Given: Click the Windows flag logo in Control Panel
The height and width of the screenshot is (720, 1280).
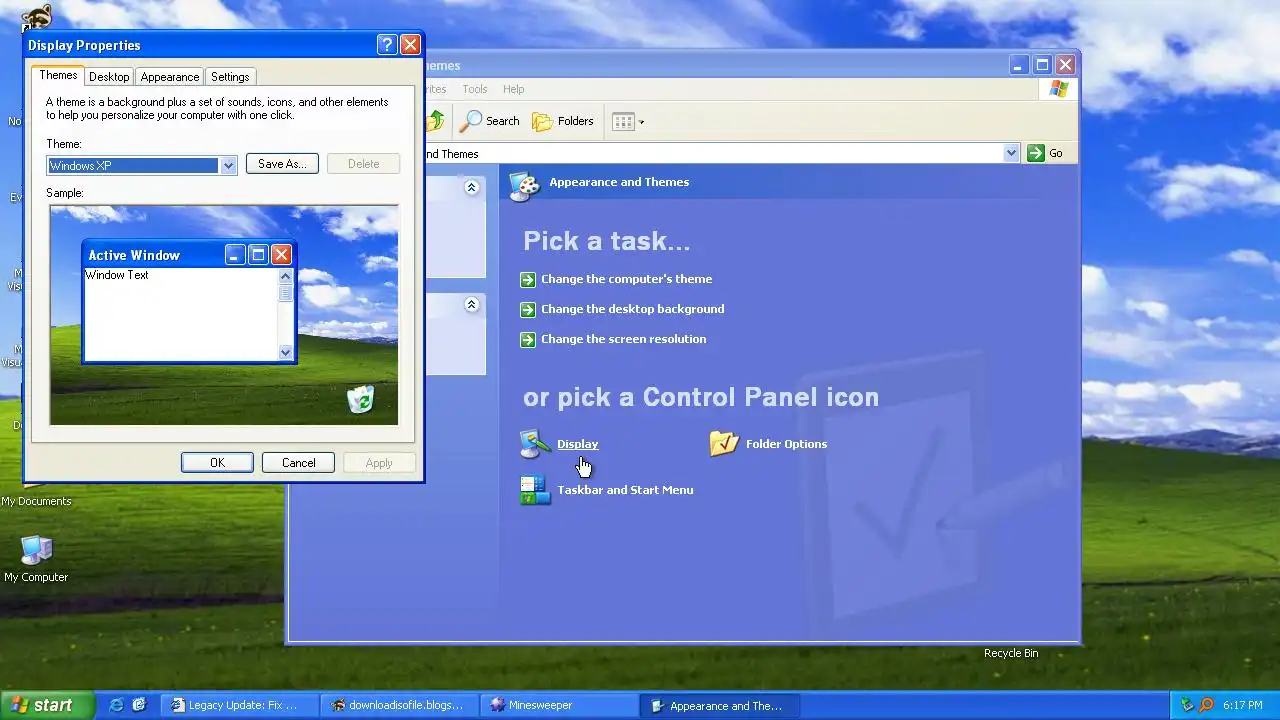Looking at the screenshot, I should point(1058,89).
